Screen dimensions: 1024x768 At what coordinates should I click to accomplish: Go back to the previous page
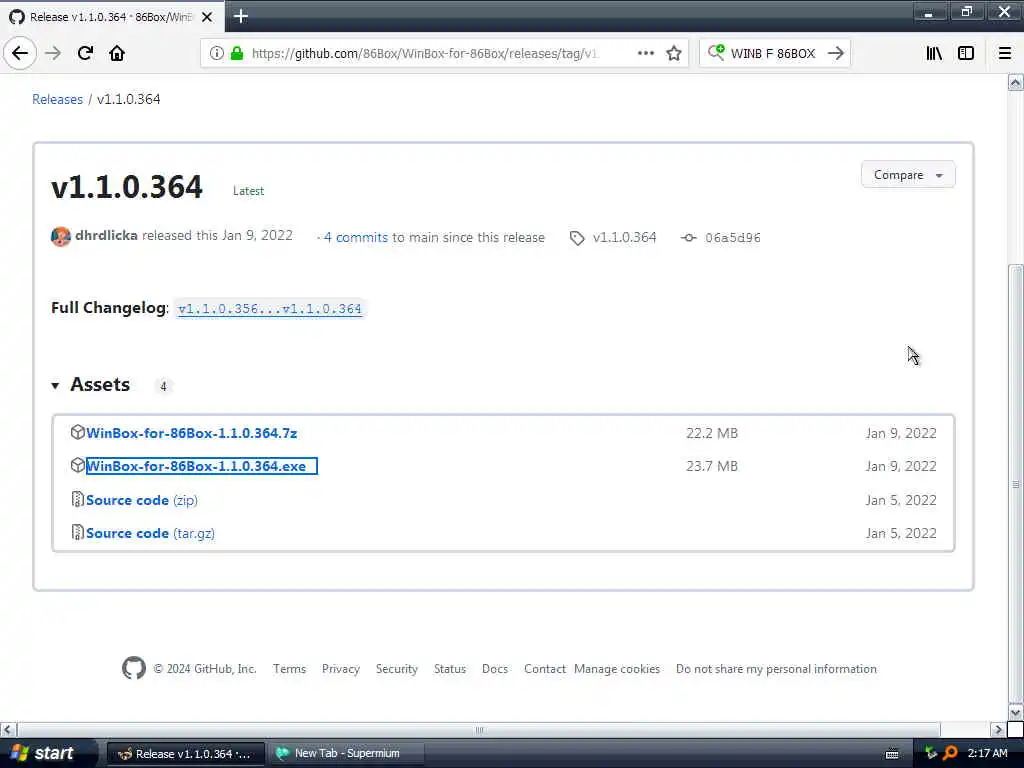click(20, 54)
